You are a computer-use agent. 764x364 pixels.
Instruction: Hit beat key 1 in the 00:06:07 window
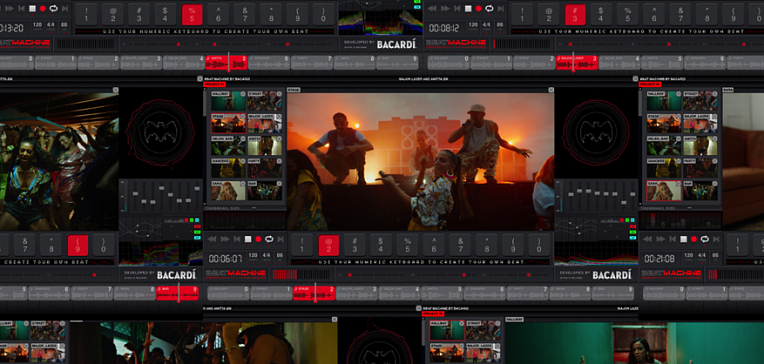(x=302, y=245)
